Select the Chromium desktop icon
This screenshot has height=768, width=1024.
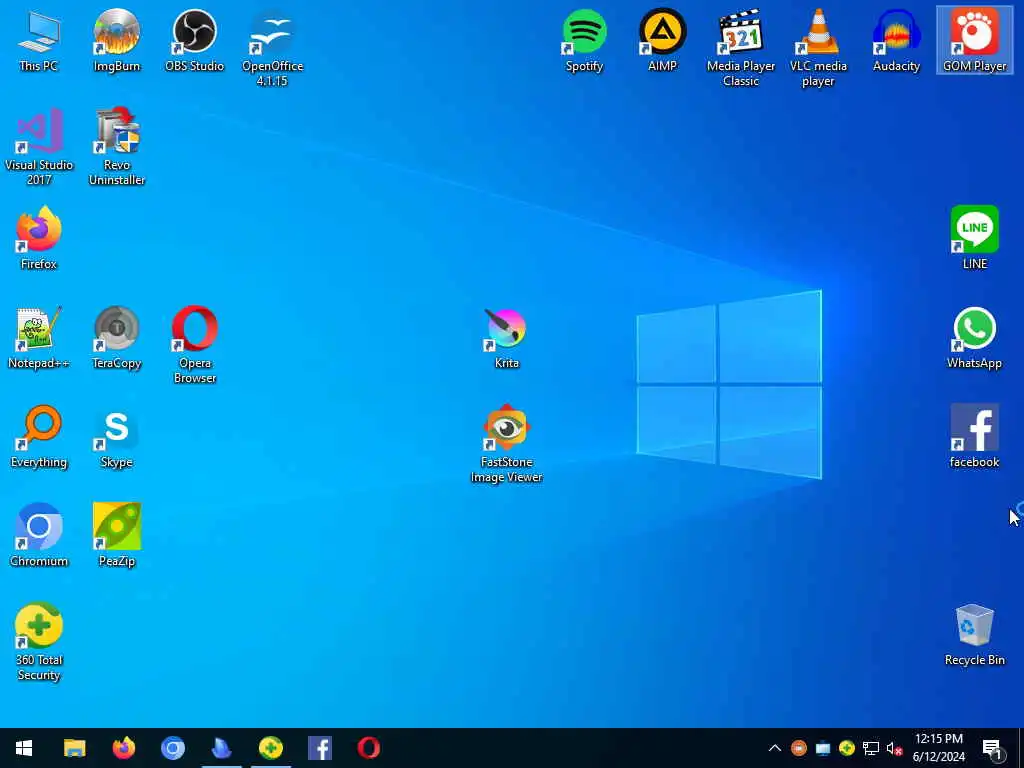pos(39,536)
